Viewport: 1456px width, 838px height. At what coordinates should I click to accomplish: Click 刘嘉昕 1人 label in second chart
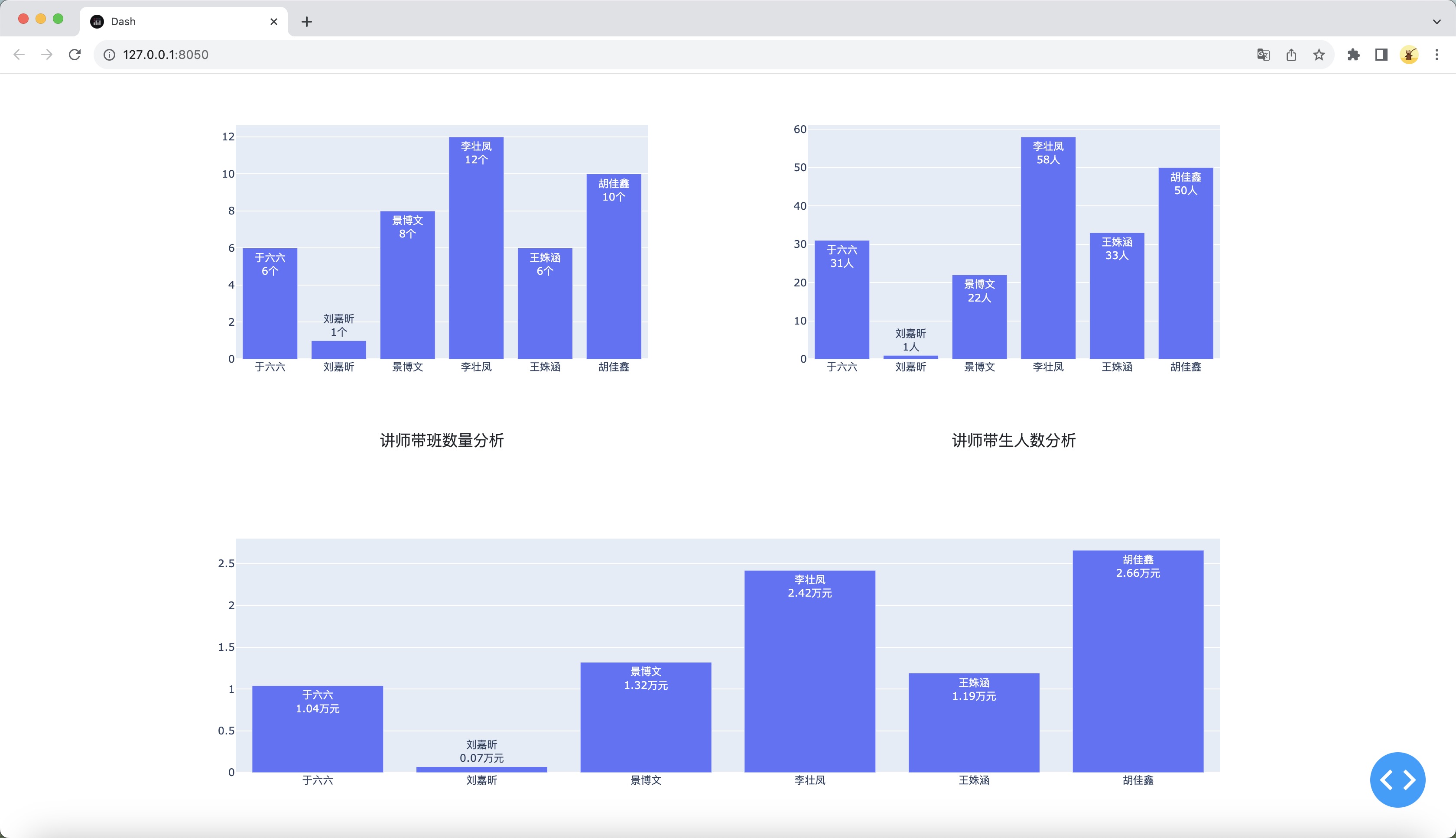click(910, 340)
